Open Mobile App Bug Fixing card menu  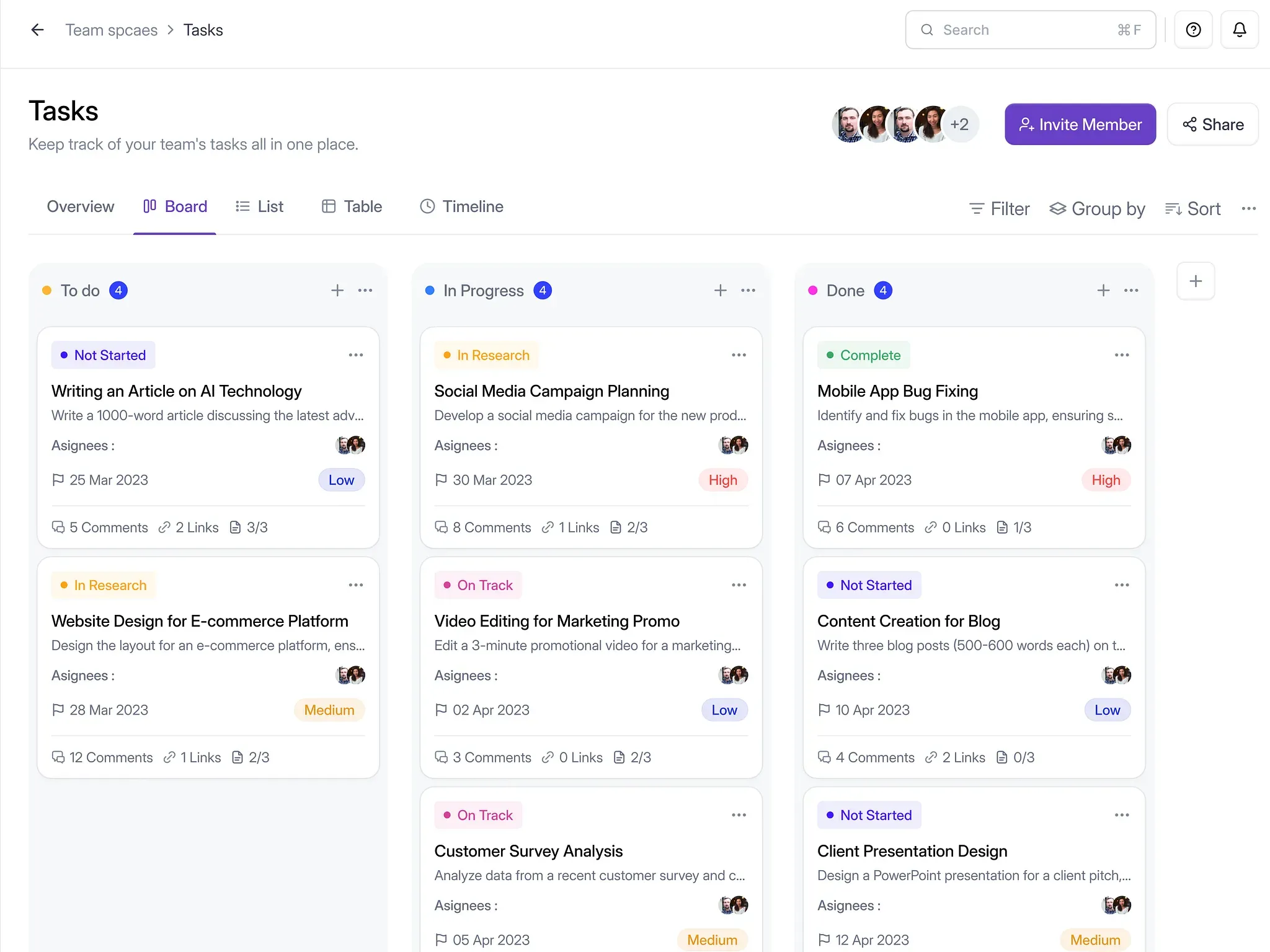point(1121,355)
